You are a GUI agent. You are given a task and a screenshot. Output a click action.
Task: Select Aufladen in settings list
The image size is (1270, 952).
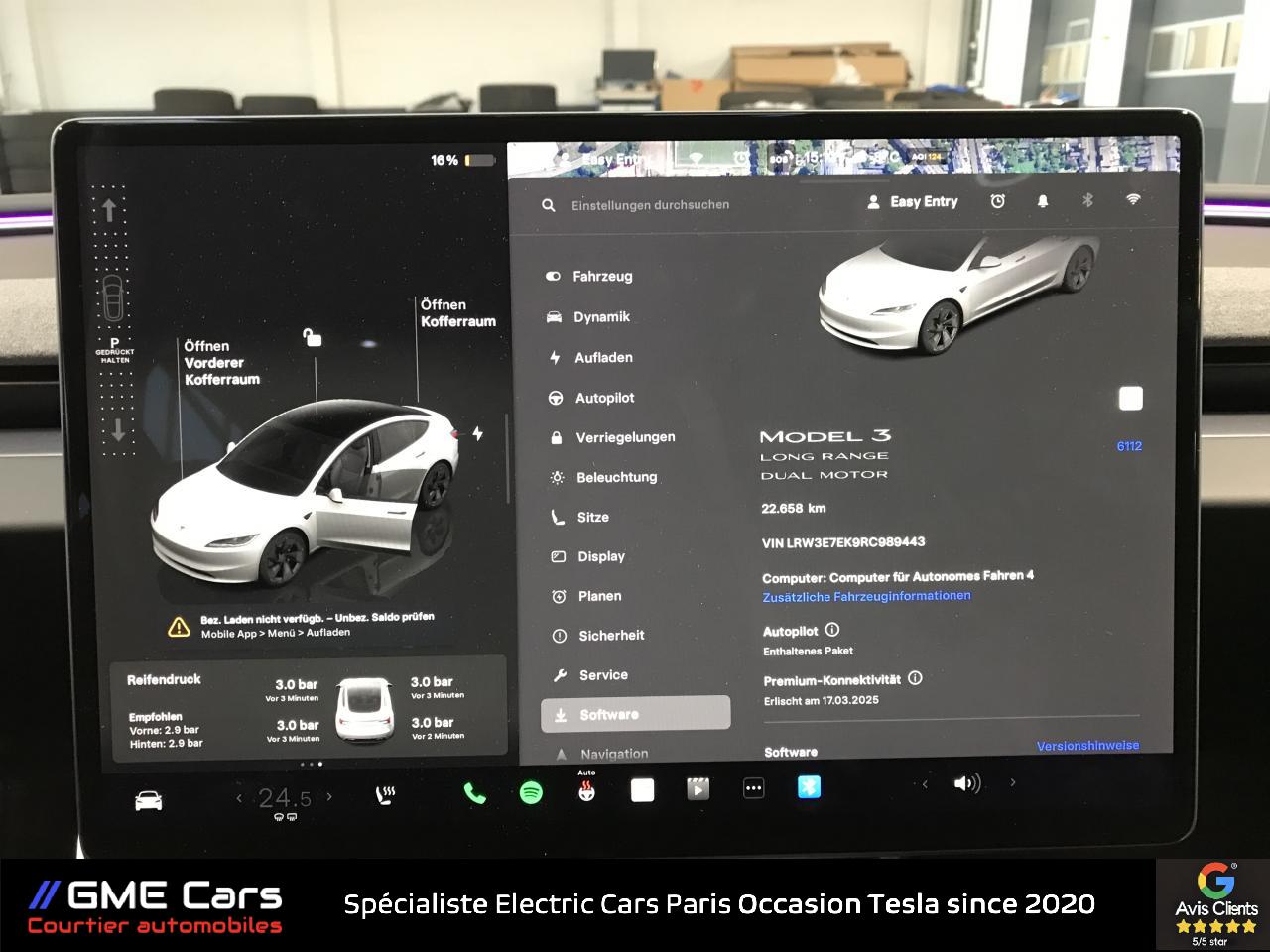591,358
